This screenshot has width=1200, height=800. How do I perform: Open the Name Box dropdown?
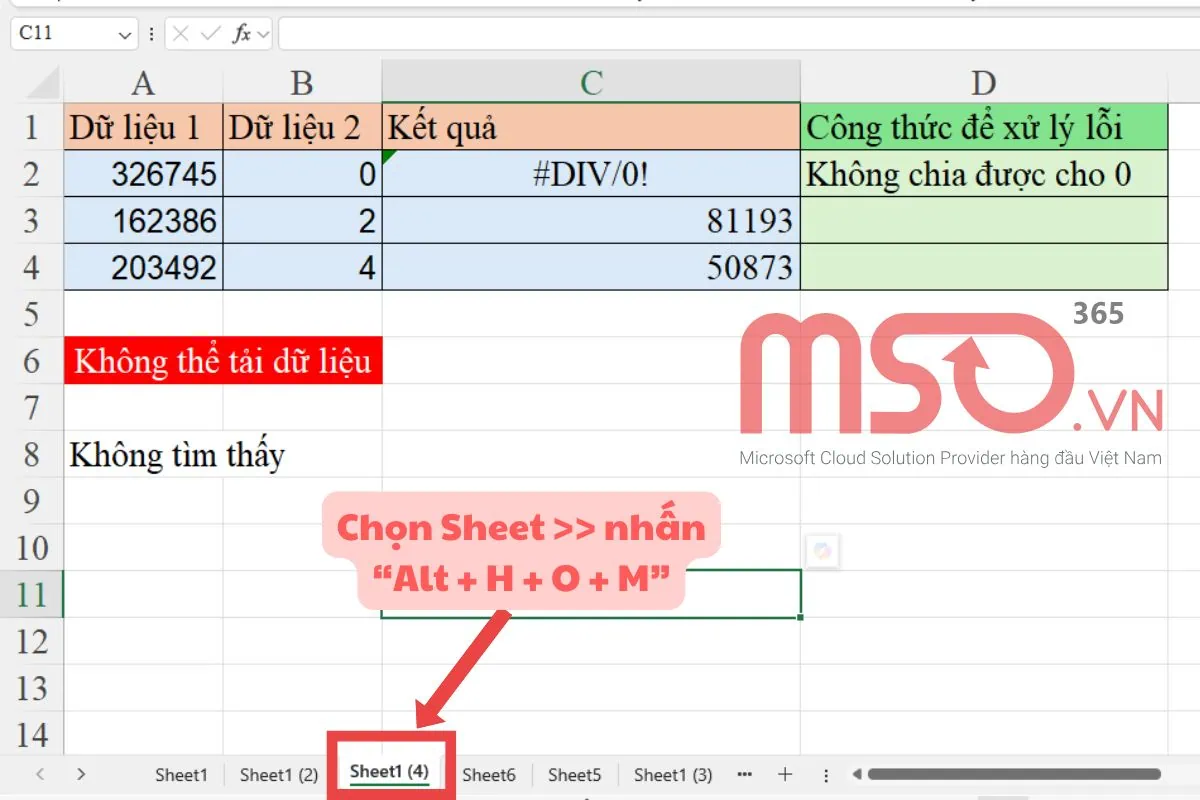124,33
